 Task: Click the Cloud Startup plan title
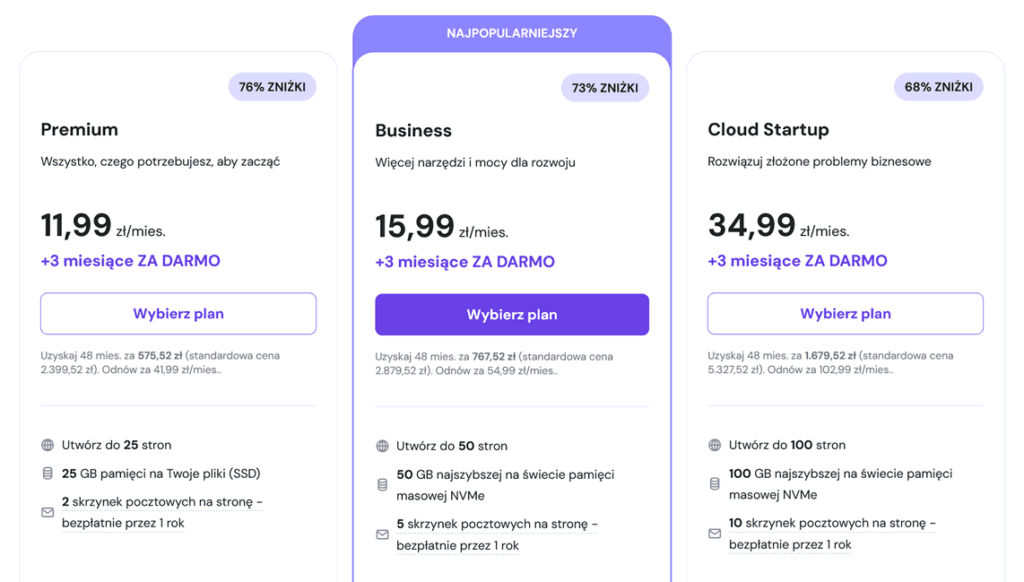tap(769, 129)
